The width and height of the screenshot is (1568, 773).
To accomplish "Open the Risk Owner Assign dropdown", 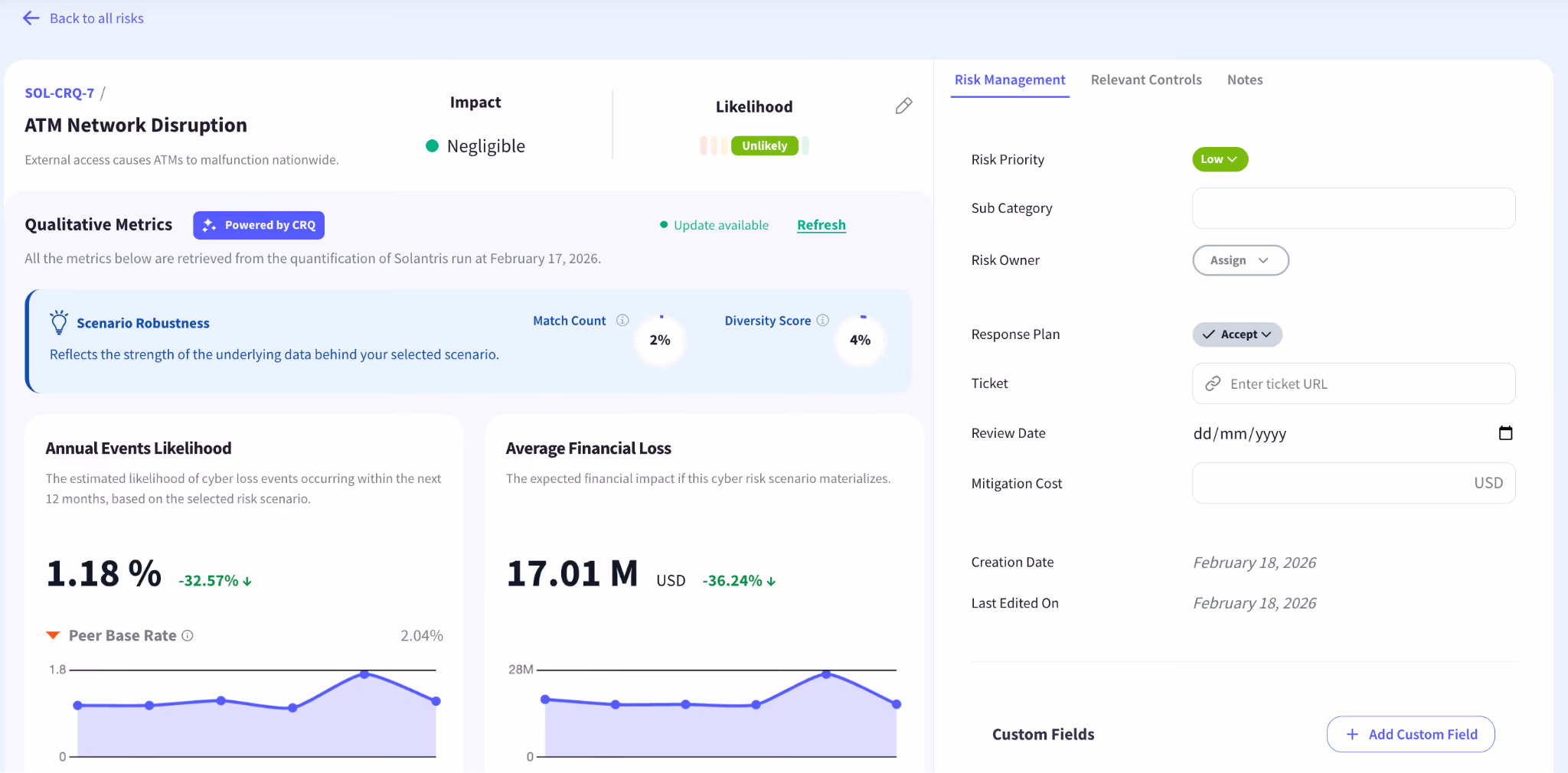I will point(1240,260).
